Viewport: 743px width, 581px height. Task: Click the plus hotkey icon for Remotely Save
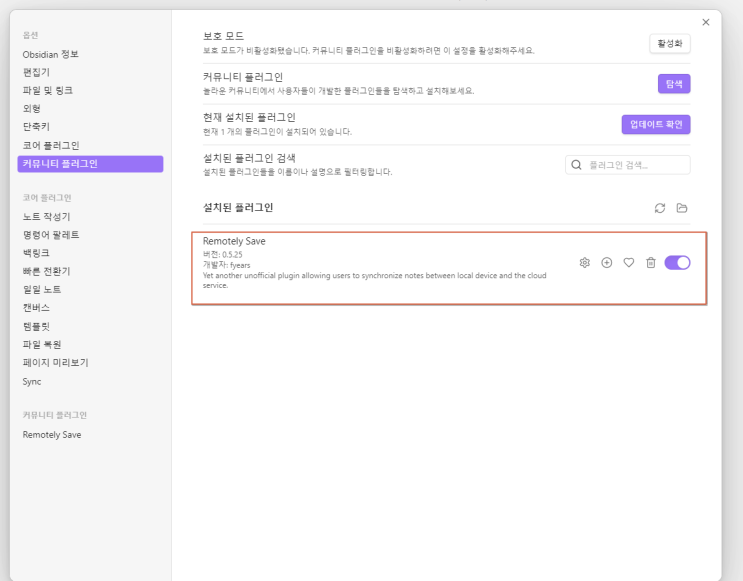click(607, 263)
